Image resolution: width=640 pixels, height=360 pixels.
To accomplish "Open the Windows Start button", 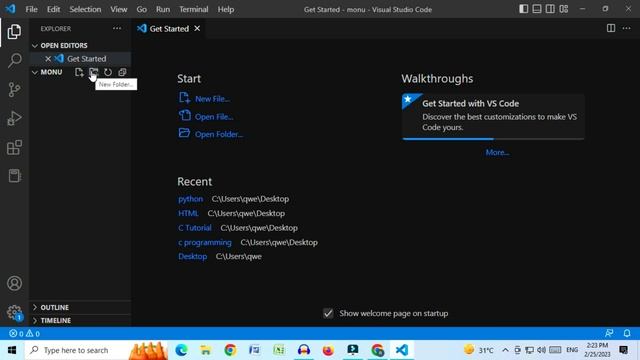I will [x=12, y=350].
